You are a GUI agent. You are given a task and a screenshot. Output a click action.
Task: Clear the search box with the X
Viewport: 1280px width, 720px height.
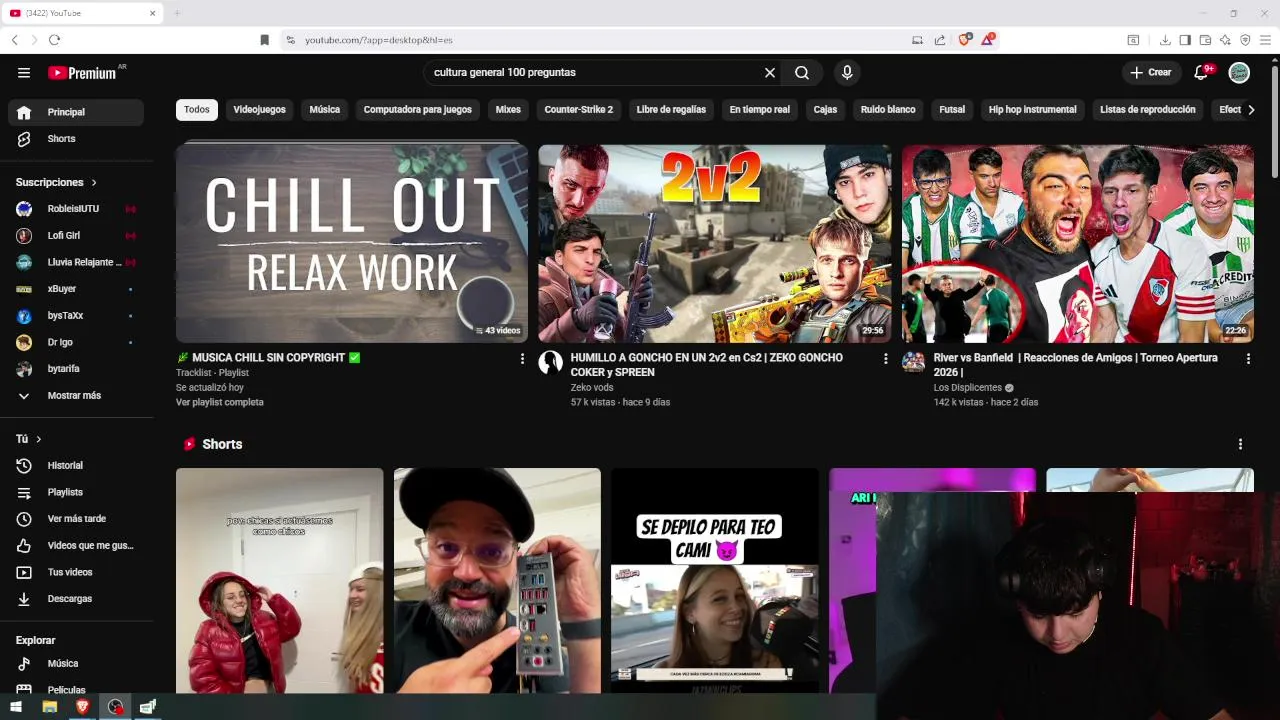(x=770, y=73)
